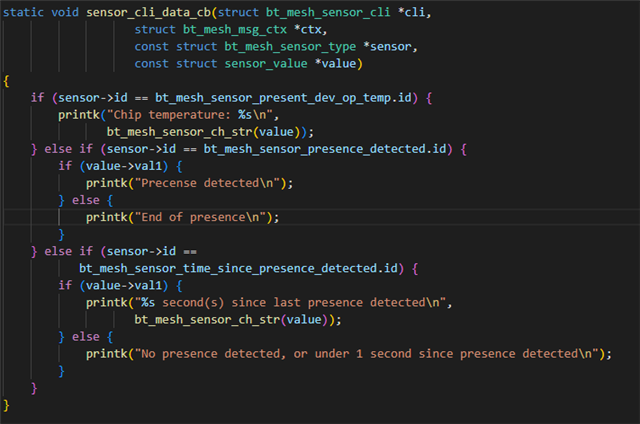Click bt_mesh_sensor_presence_detected.id in the else-if condition
640x424 pixels.
coord(325,149)
